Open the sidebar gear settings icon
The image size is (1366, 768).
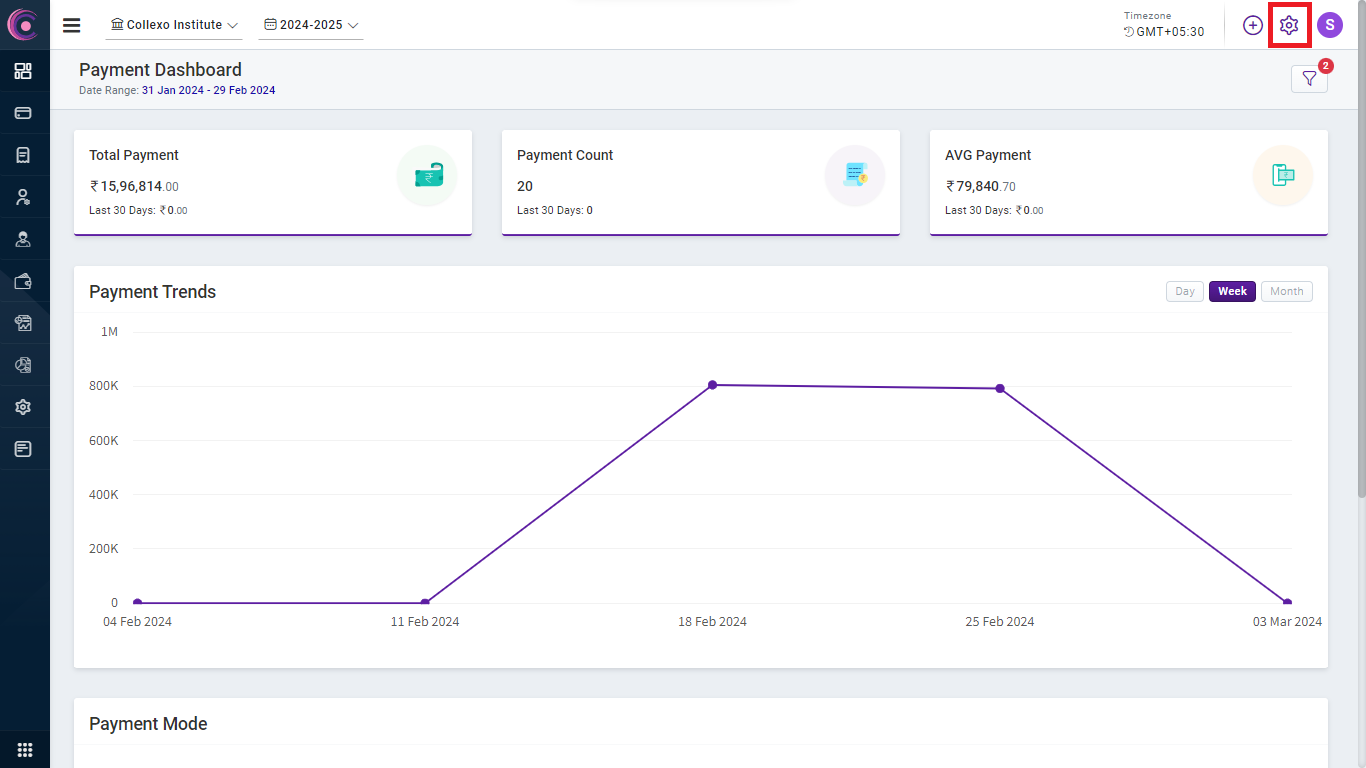coord(23,407)
